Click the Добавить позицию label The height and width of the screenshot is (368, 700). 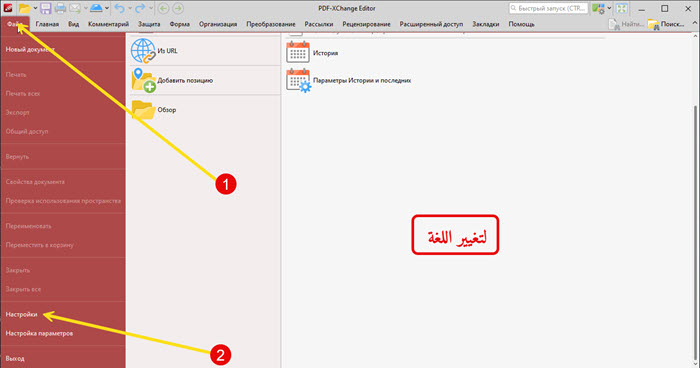coord(185,80)
